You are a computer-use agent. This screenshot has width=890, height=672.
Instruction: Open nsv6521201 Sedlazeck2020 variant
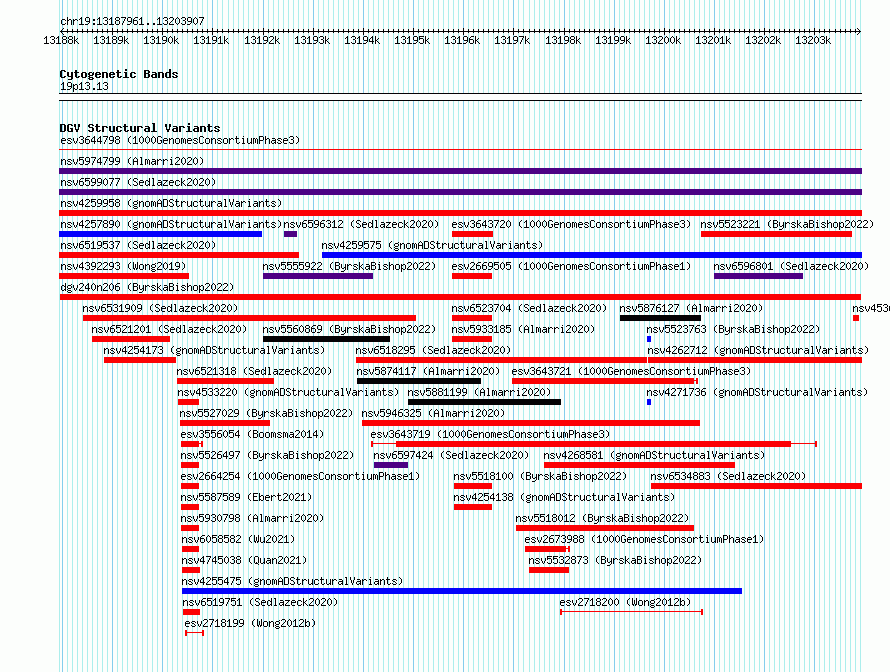click(x=169, y=329)
